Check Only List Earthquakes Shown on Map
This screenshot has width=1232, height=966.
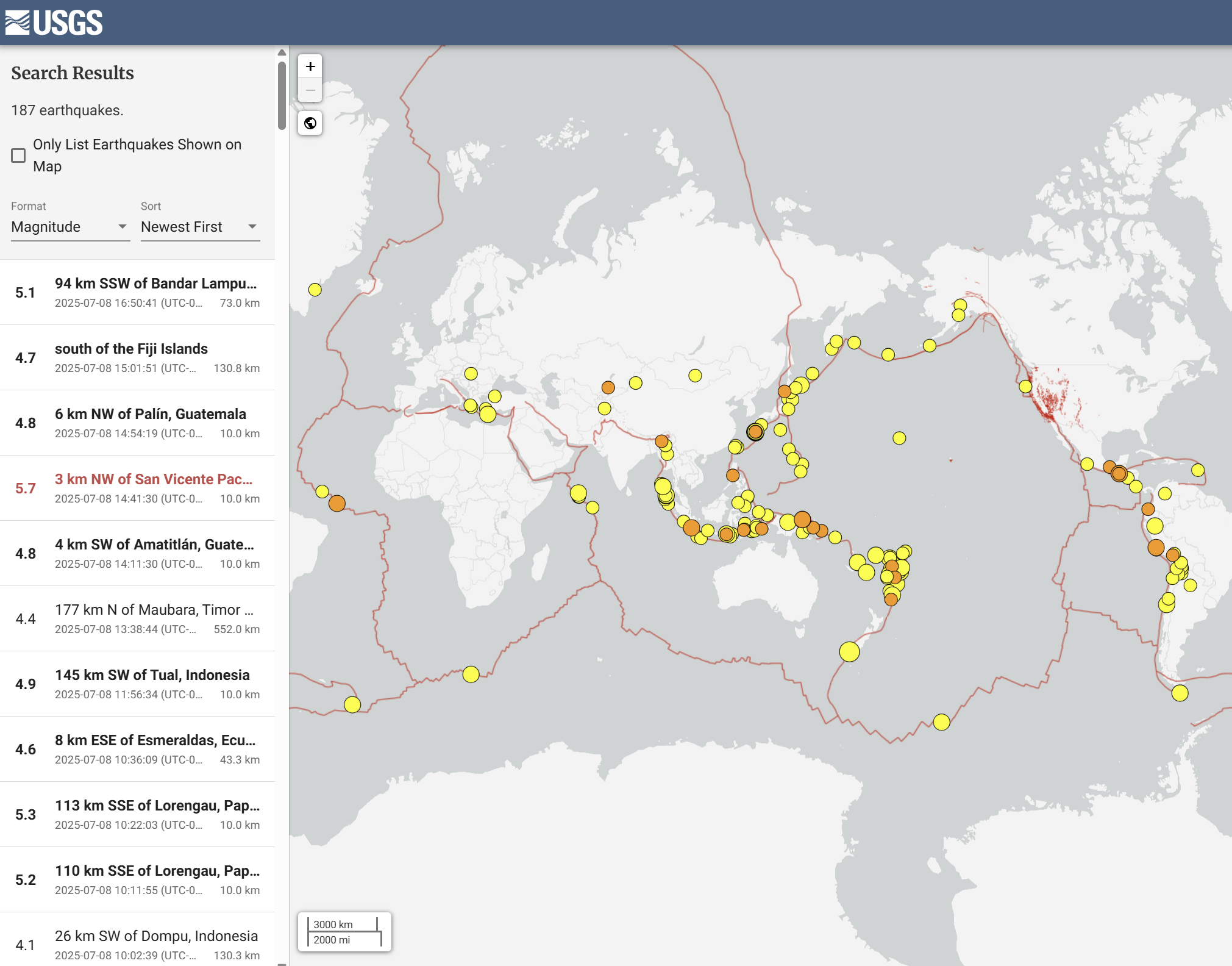[x=18, y=156]
